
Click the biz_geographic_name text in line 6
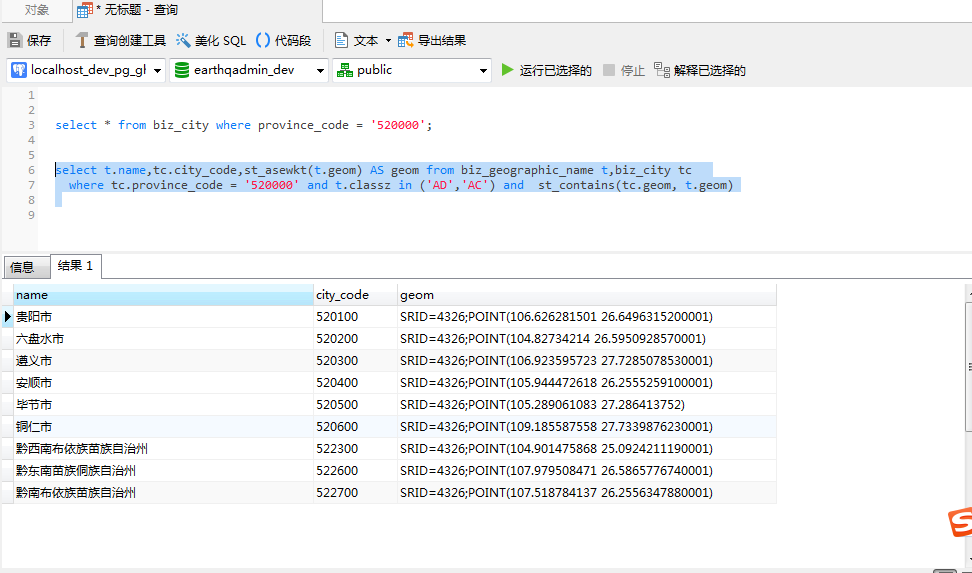coord(529,170)
